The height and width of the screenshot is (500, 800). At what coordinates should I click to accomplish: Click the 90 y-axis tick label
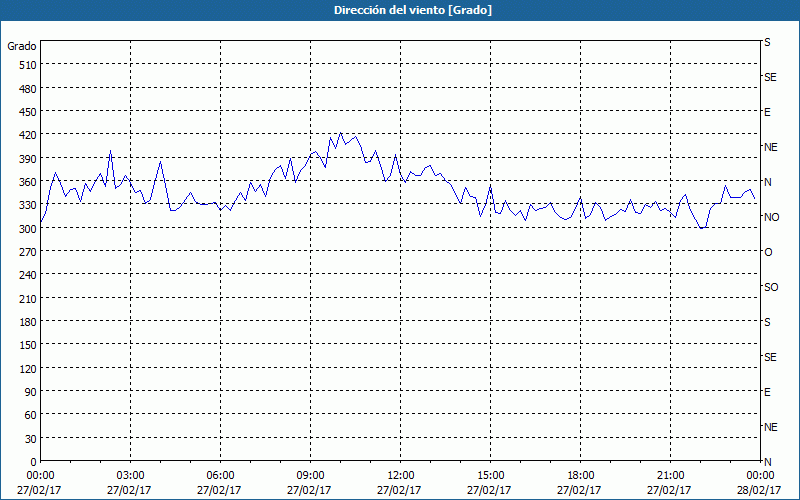[31, 392]
